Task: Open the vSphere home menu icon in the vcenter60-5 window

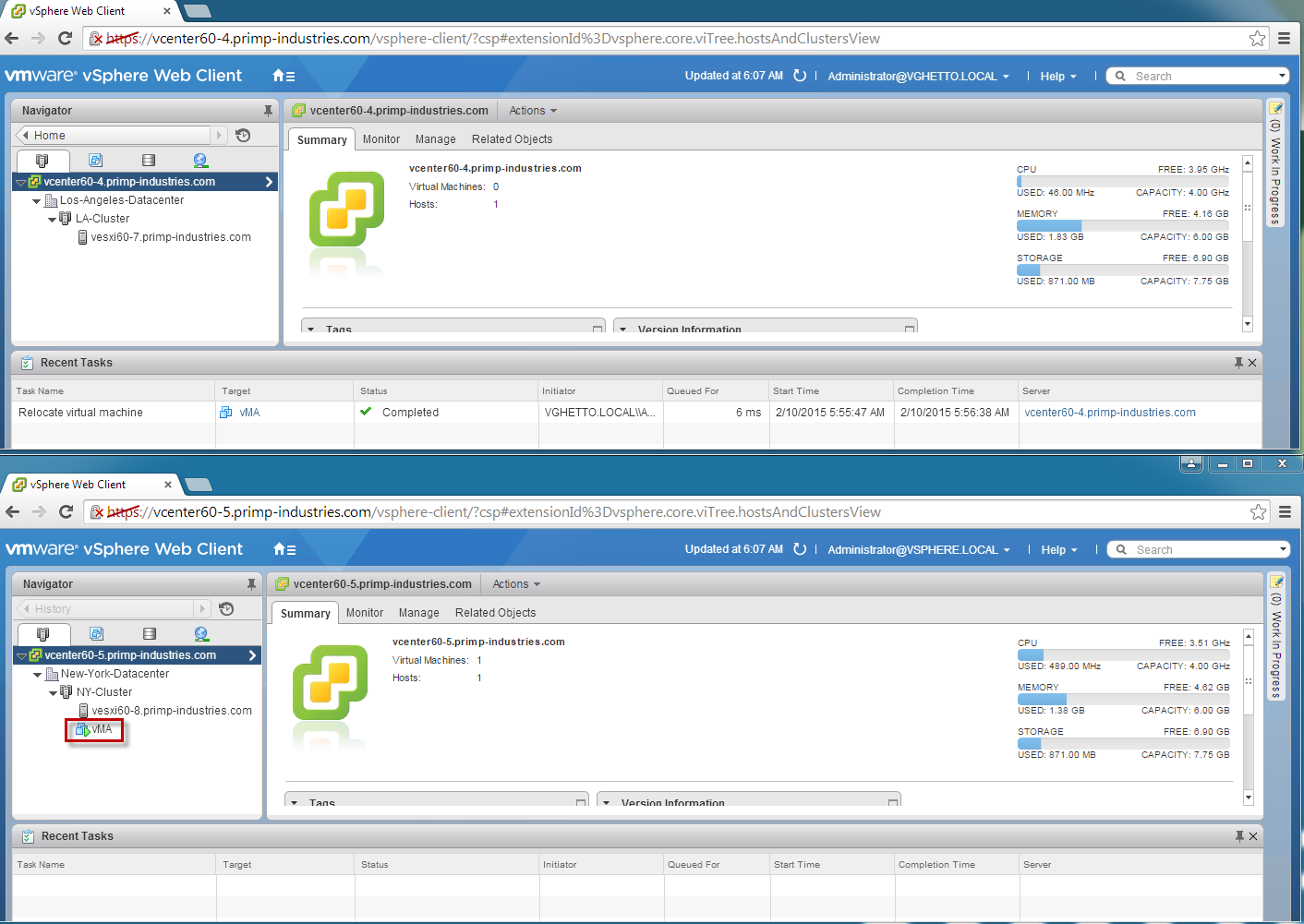Action: (284, 549)
